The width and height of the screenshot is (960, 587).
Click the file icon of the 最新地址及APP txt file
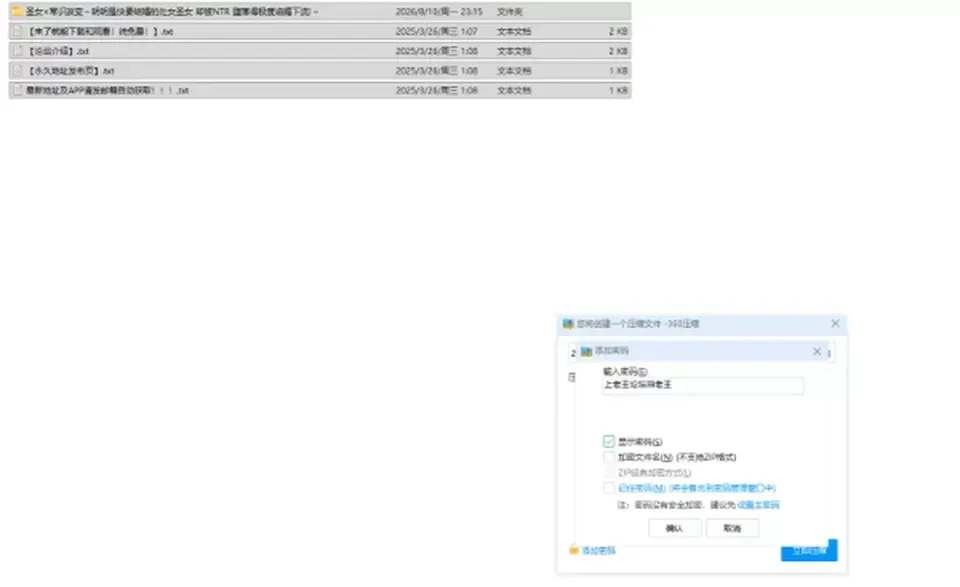point(18,90)
